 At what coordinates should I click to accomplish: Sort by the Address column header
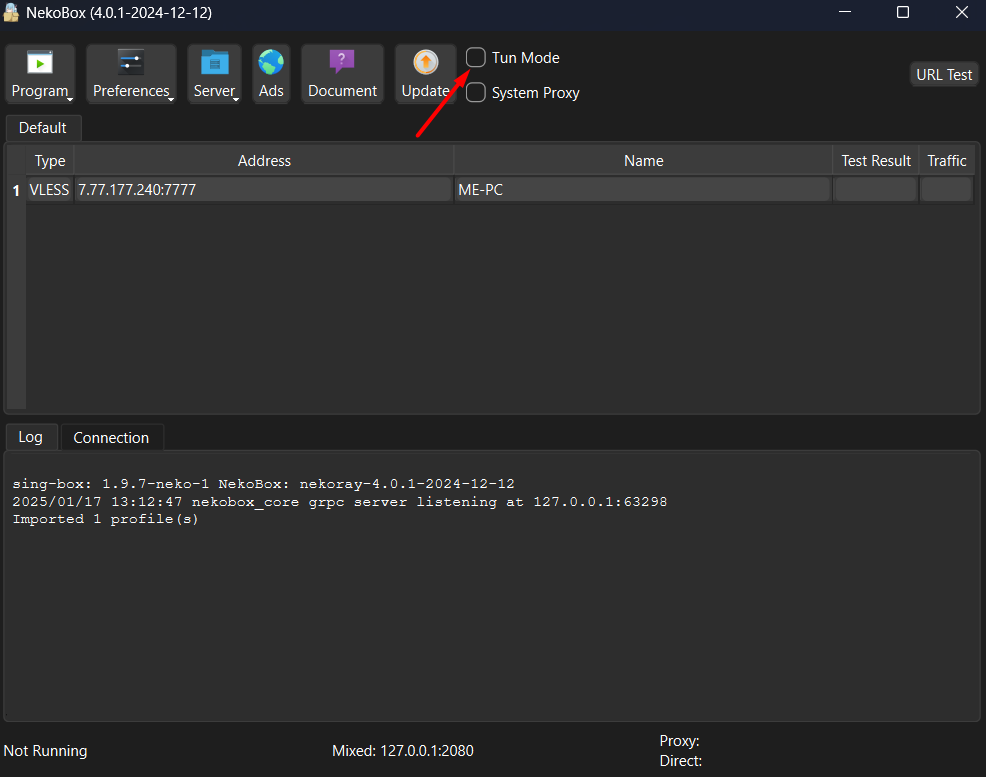click(x=264, y=160)
